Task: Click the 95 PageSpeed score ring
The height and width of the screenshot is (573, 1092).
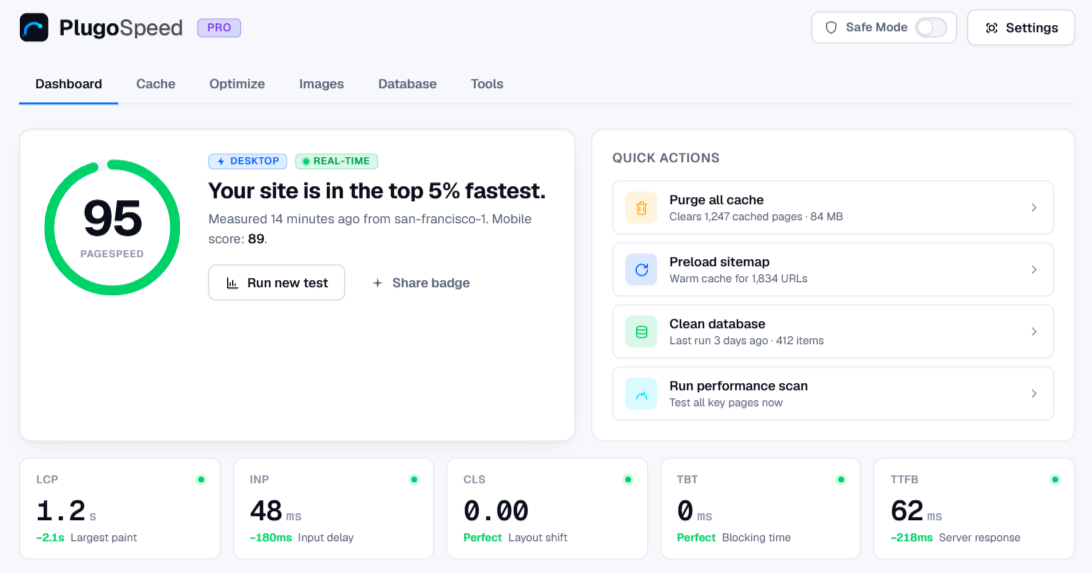Action: pos(112,228)
